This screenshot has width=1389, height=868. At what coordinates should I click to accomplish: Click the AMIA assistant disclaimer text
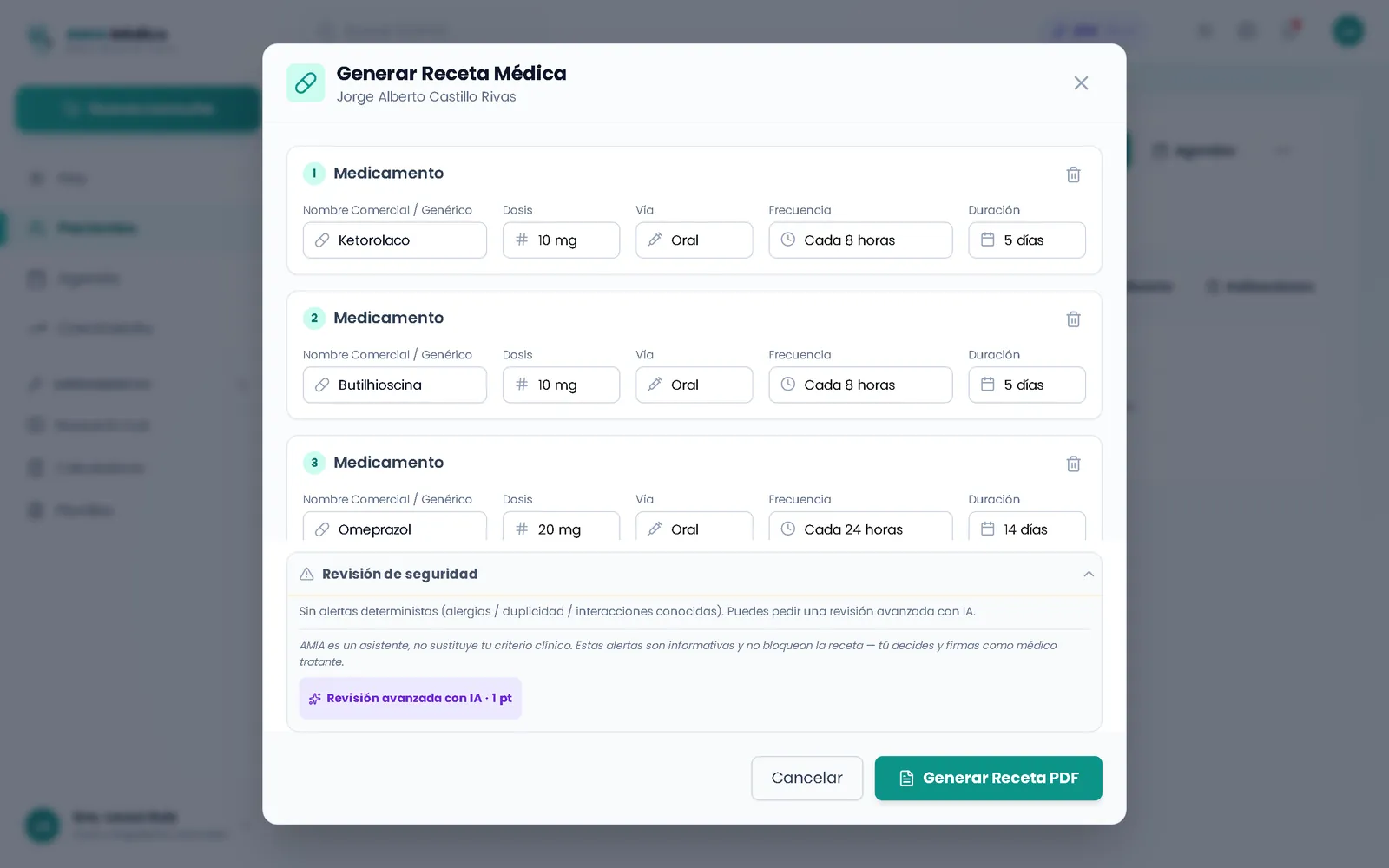click(x=678, y=653)
